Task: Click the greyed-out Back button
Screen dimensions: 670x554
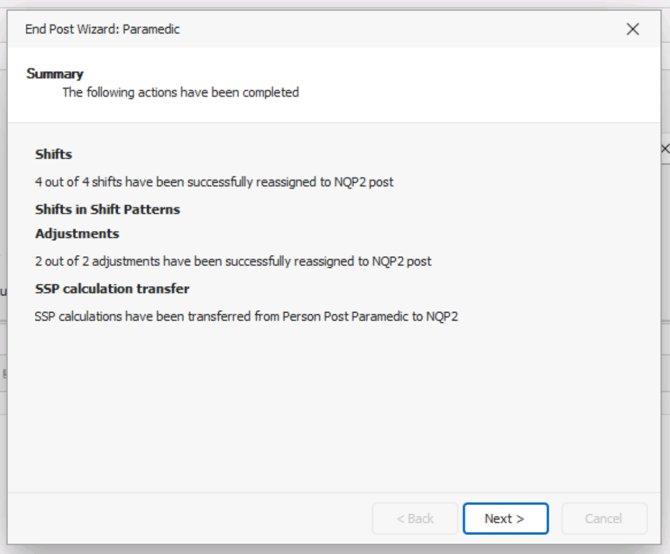Action: click(415, 518)
